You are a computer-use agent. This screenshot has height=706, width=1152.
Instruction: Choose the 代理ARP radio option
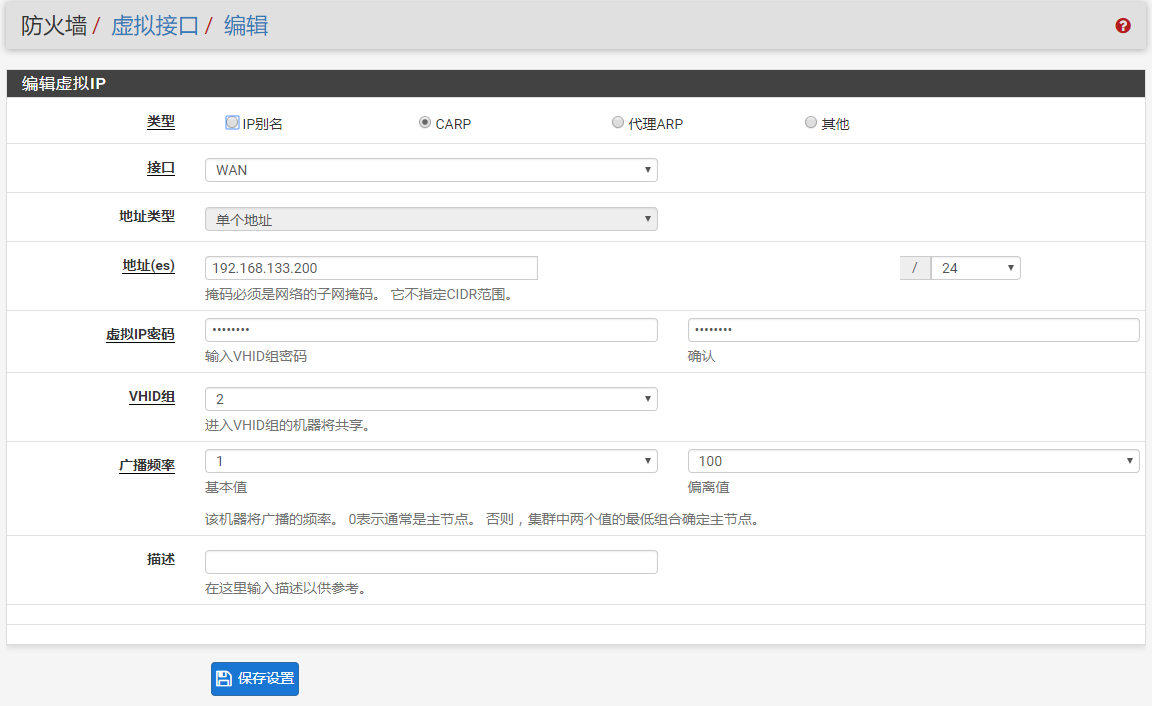618,123
